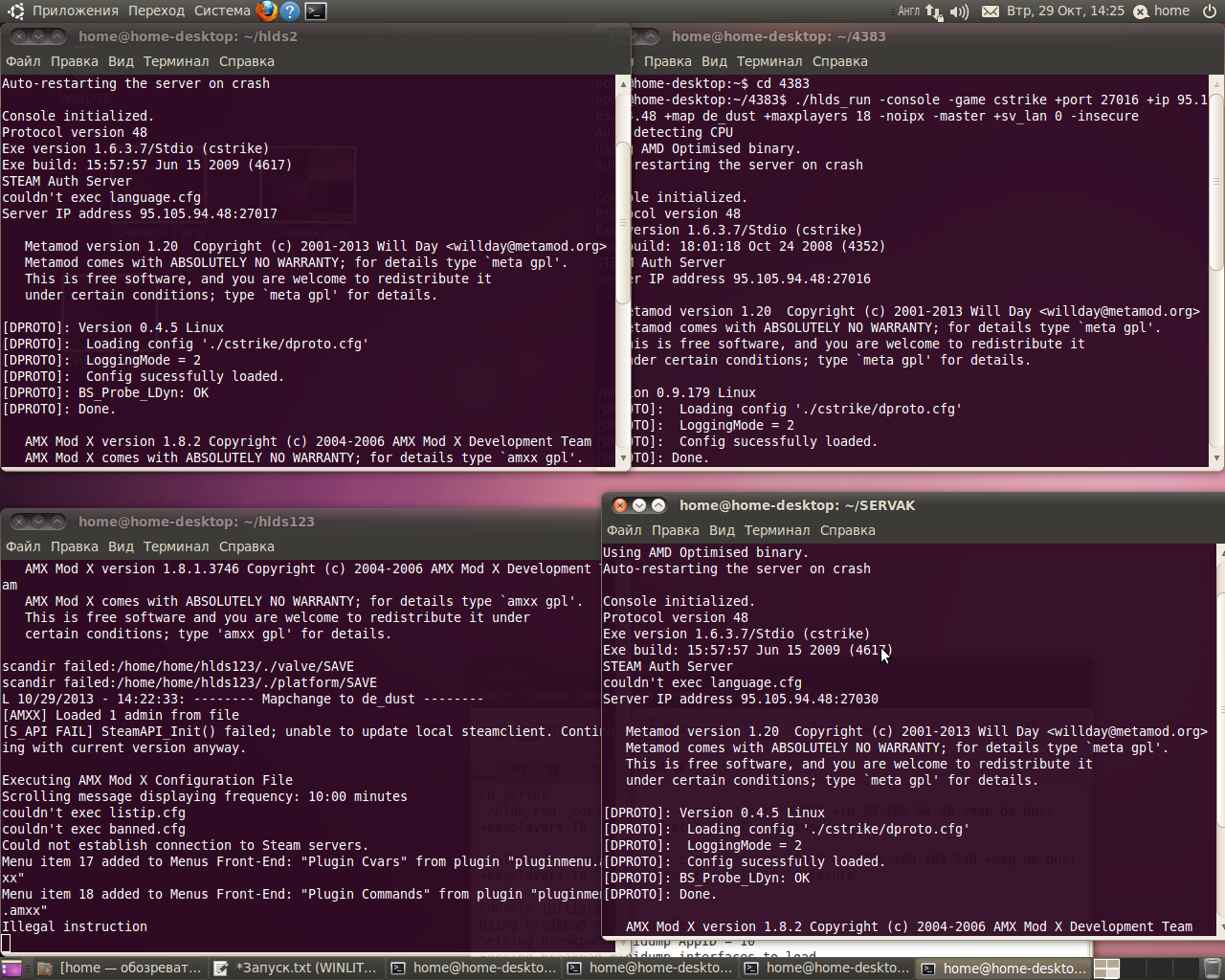
Task: Open Вид menu in the hlds2 terminal
Action: tap(121, 61)
